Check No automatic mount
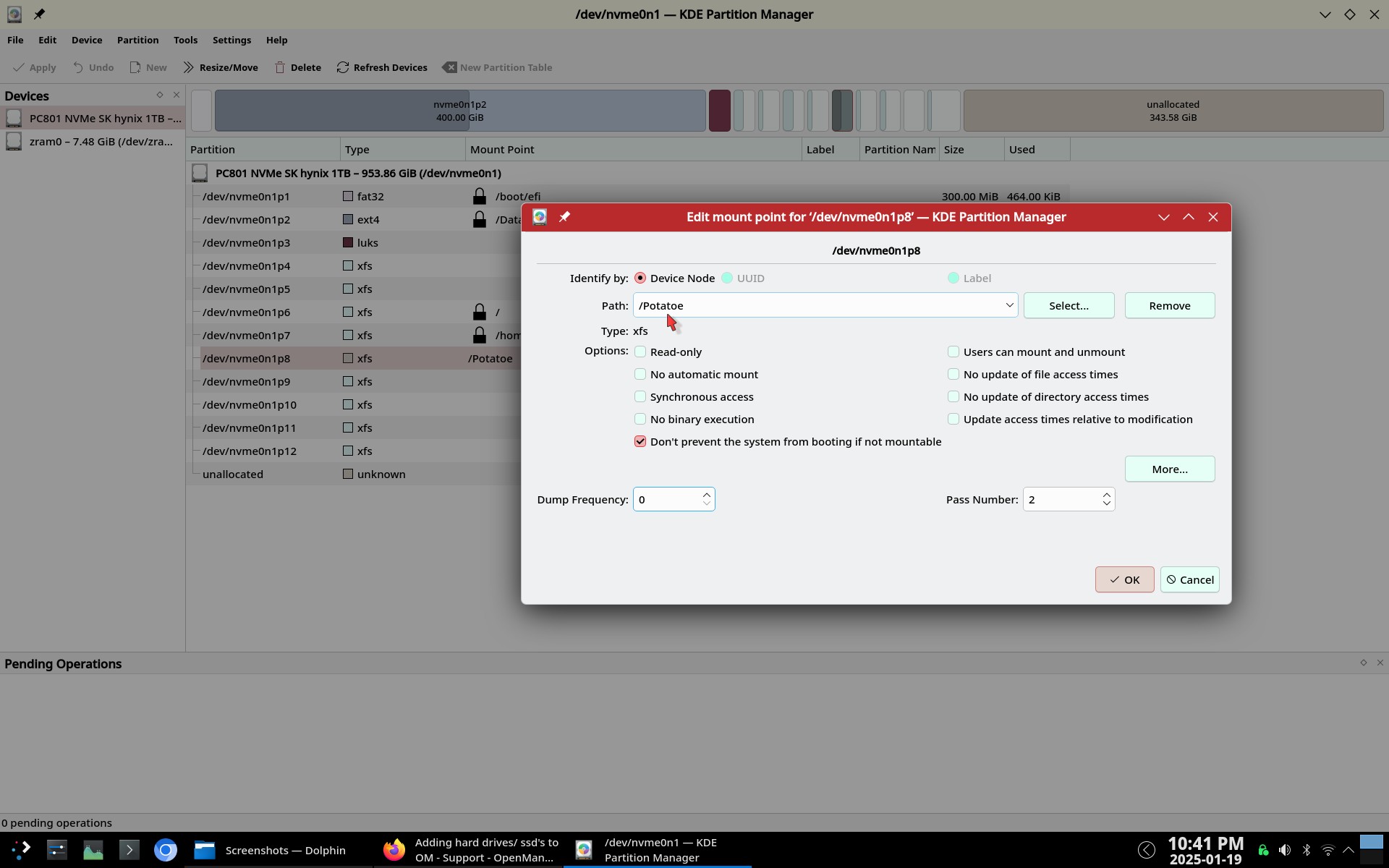 click(x=640, y=375)
